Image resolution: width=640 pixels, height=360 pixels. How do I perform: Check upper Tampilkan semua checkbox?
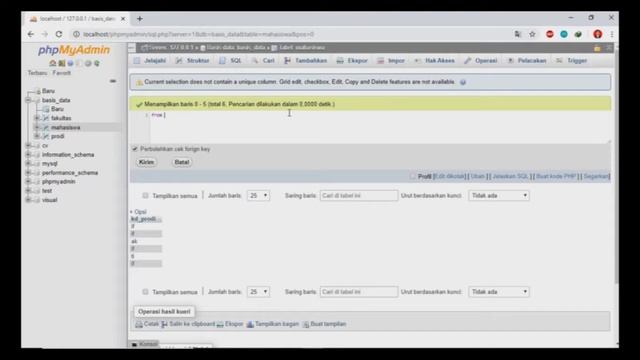coord(145,196)
